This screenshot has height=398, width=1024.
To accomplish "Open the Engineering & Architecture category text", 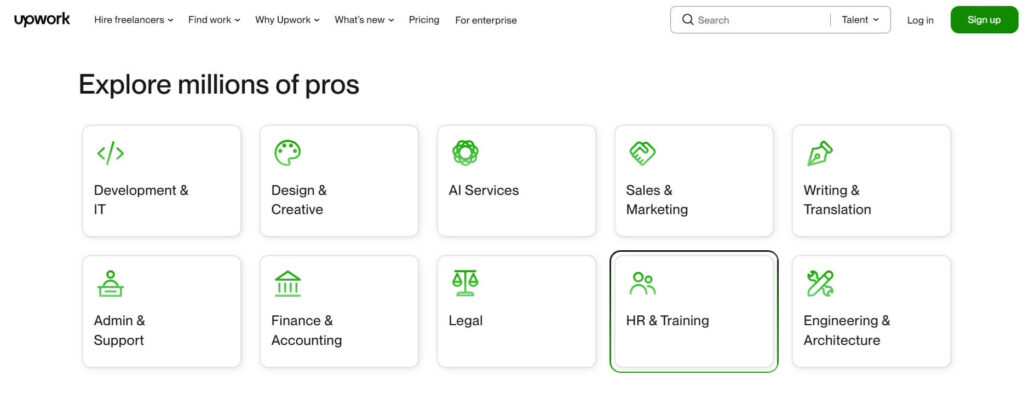I will [847, 331].
